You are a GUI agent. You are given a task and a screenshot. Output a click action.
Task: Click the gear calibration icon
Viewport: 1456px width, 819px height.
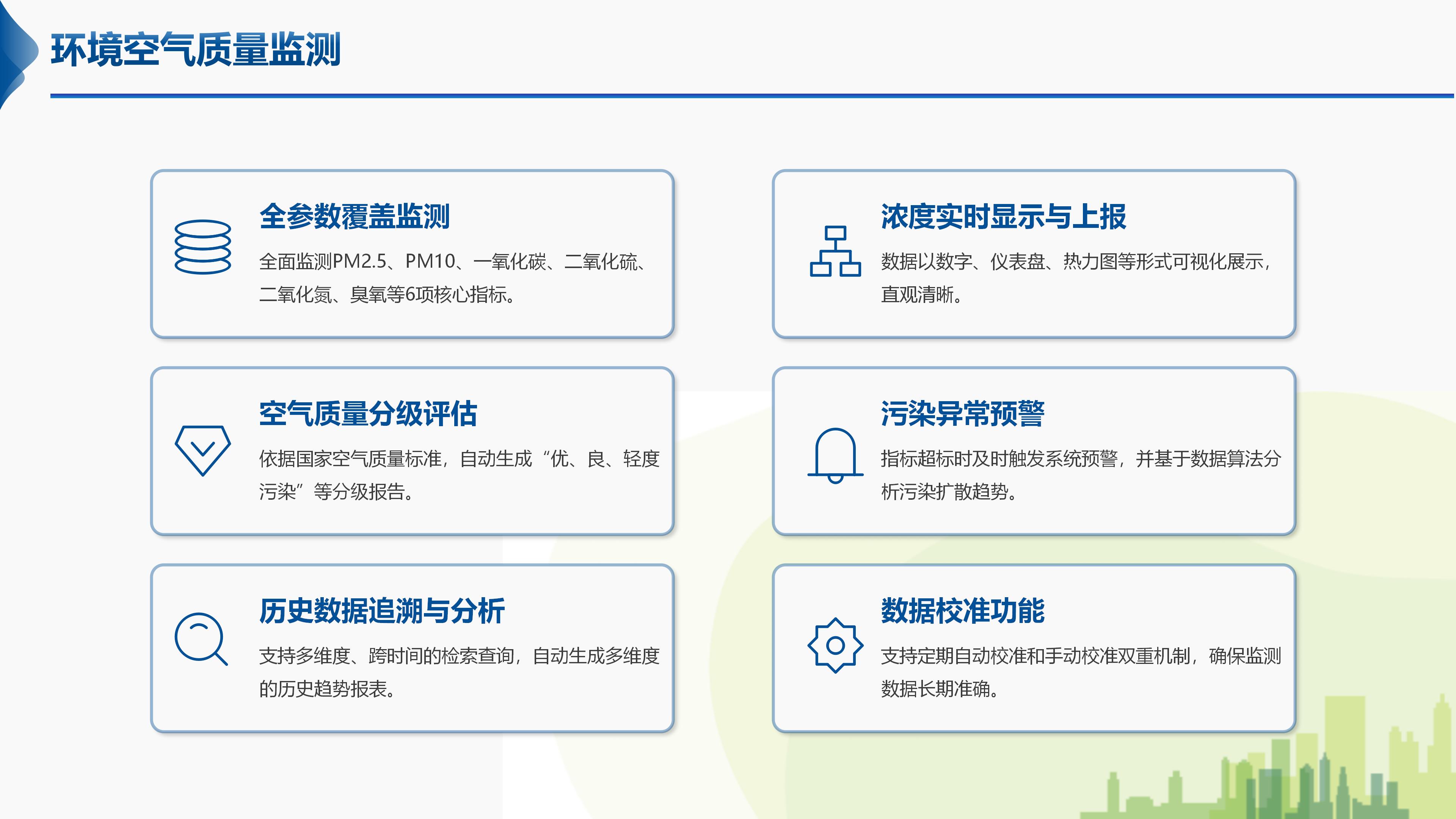pyautogui.click(x=835, y=645)
